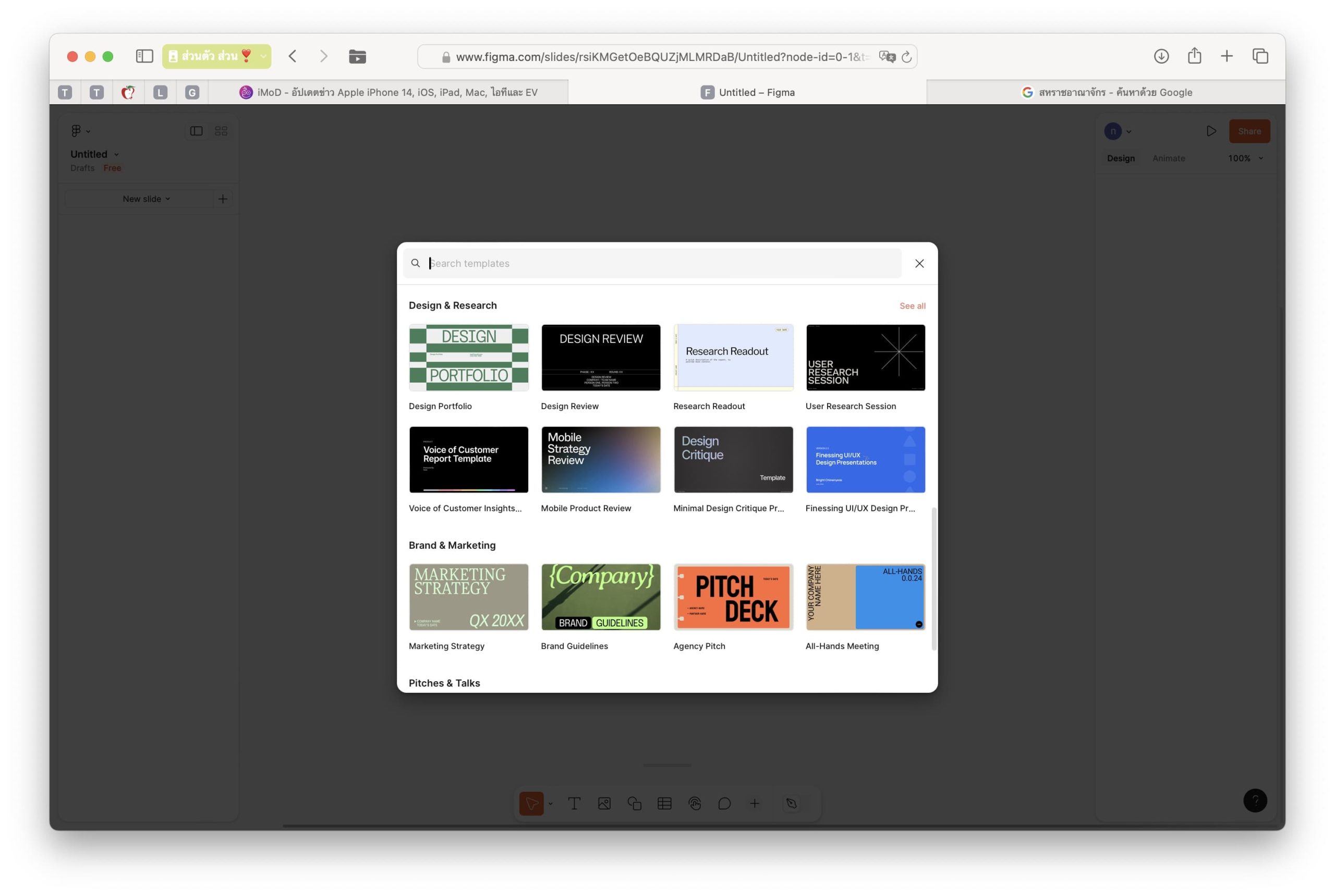The height and width of the screenshot is (896, 1335).
Task: Expand the 100% zoom dropdown
Action: 1245,158
